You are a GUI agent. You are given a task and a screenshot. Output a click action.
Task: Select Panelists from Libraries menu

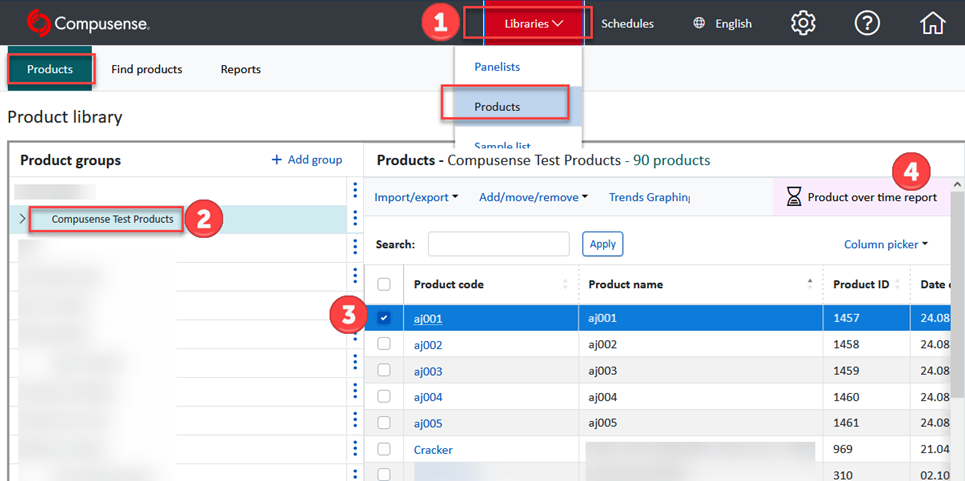tap(497, 66)
